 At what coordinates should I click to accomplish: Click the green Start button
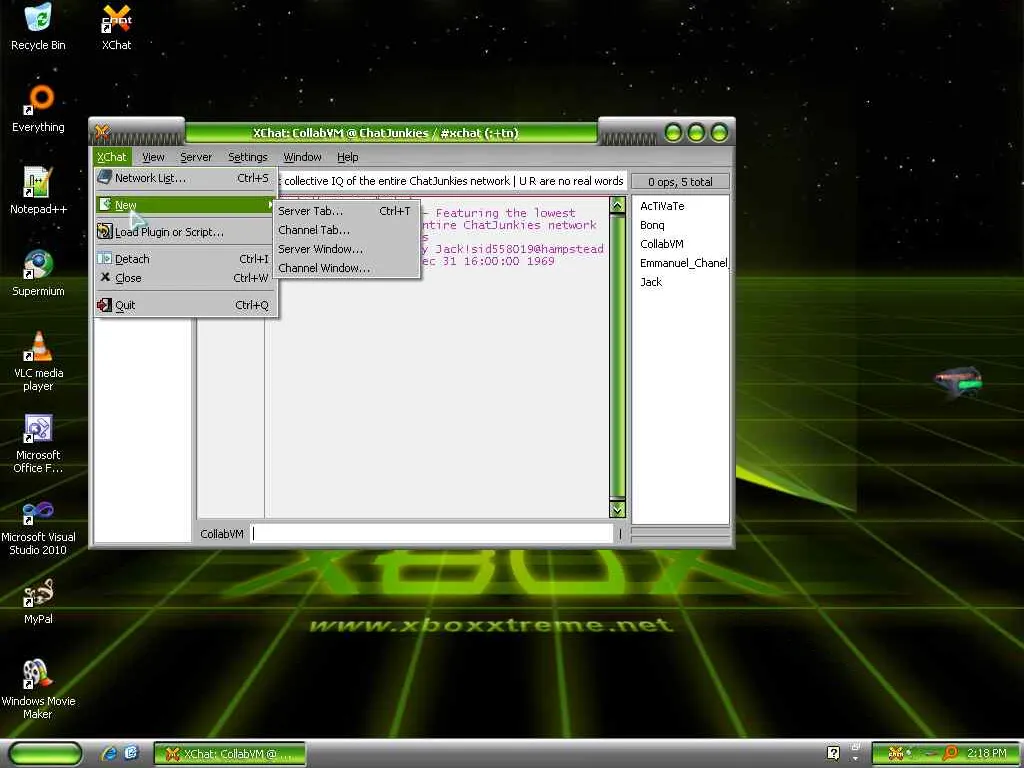click(46, 754)
